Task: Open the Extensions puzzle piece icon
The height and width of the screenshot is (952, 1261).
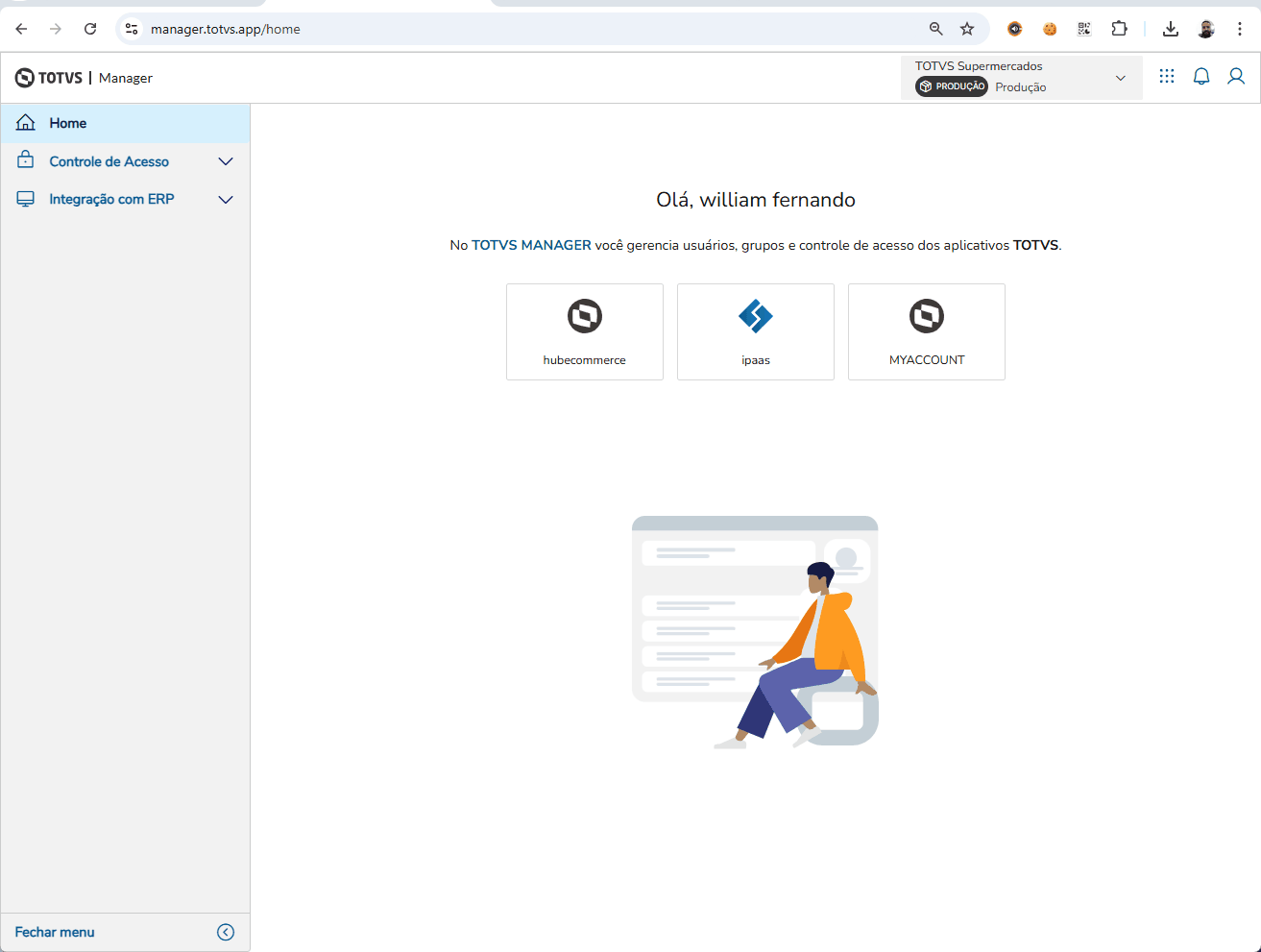Action: tap(1119, 29)
